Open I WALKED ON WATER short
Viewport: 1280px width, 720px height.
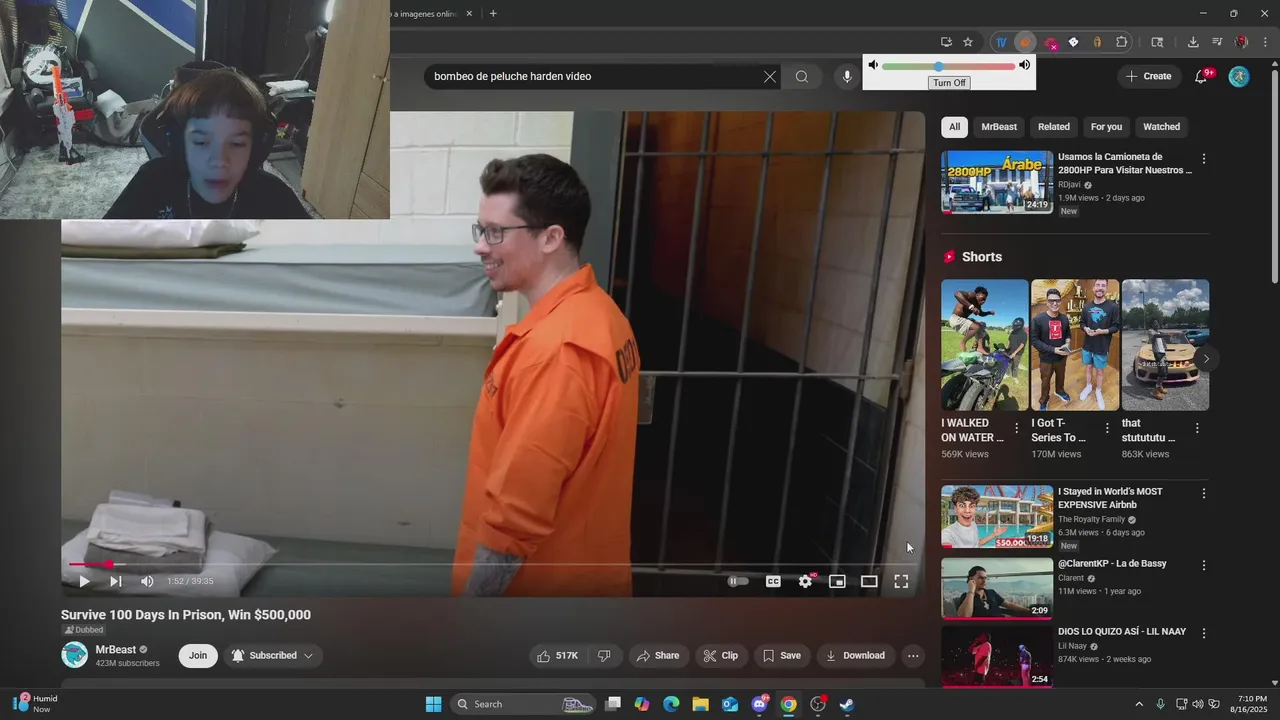click(x=984, y=345)
